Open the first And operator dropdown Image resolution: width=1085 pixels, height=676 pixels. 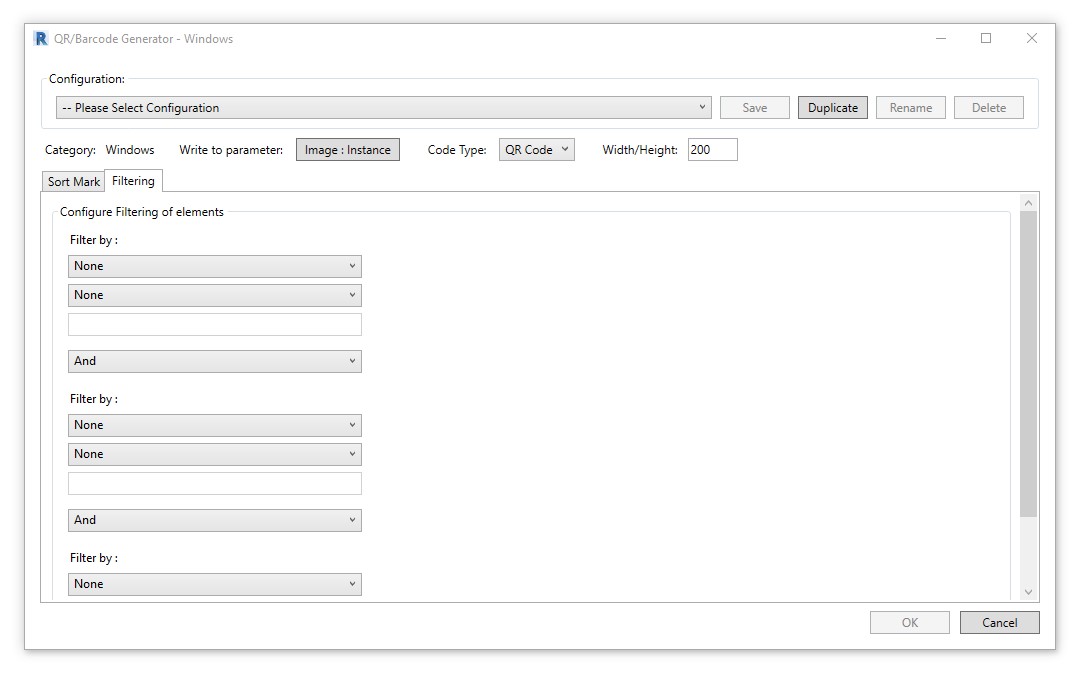point(214,361)
